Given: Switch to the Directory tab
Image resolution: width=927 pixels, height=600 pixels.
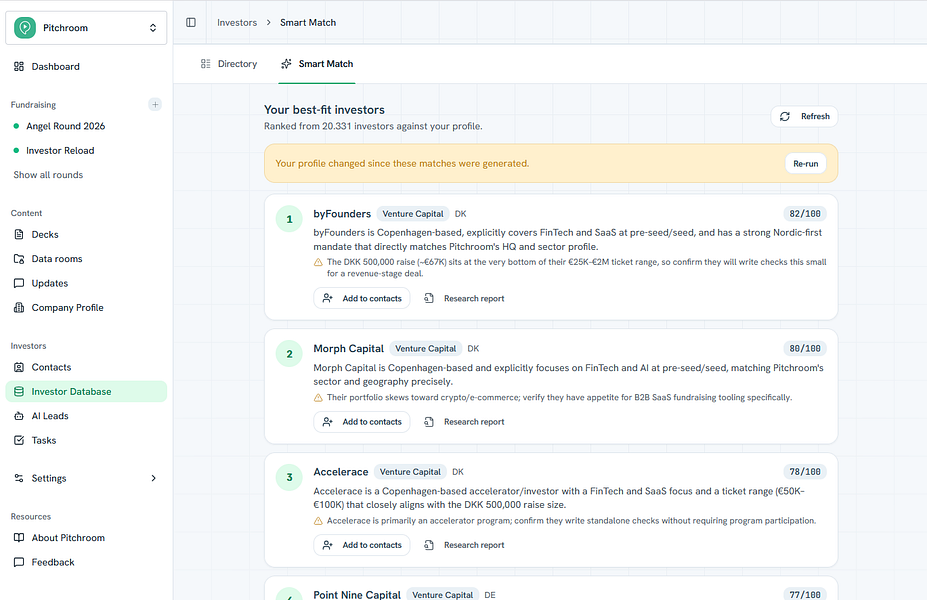Looking at the screenshot, I should [229, 64].
